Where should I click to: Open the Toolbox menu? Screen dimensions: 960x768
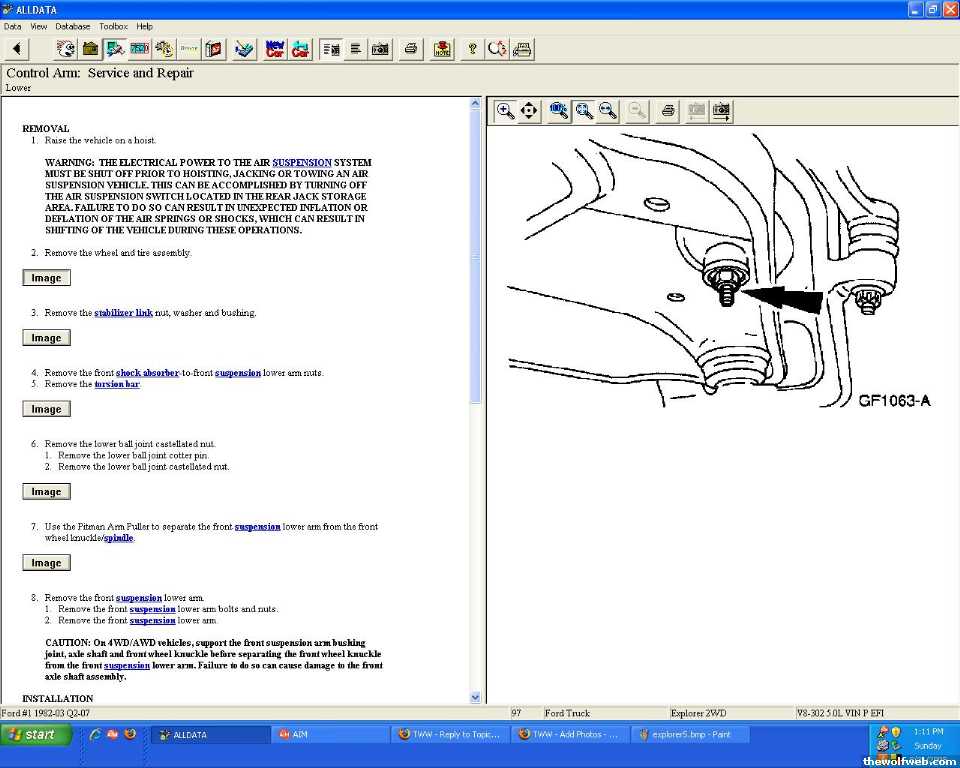pos(113,26)
